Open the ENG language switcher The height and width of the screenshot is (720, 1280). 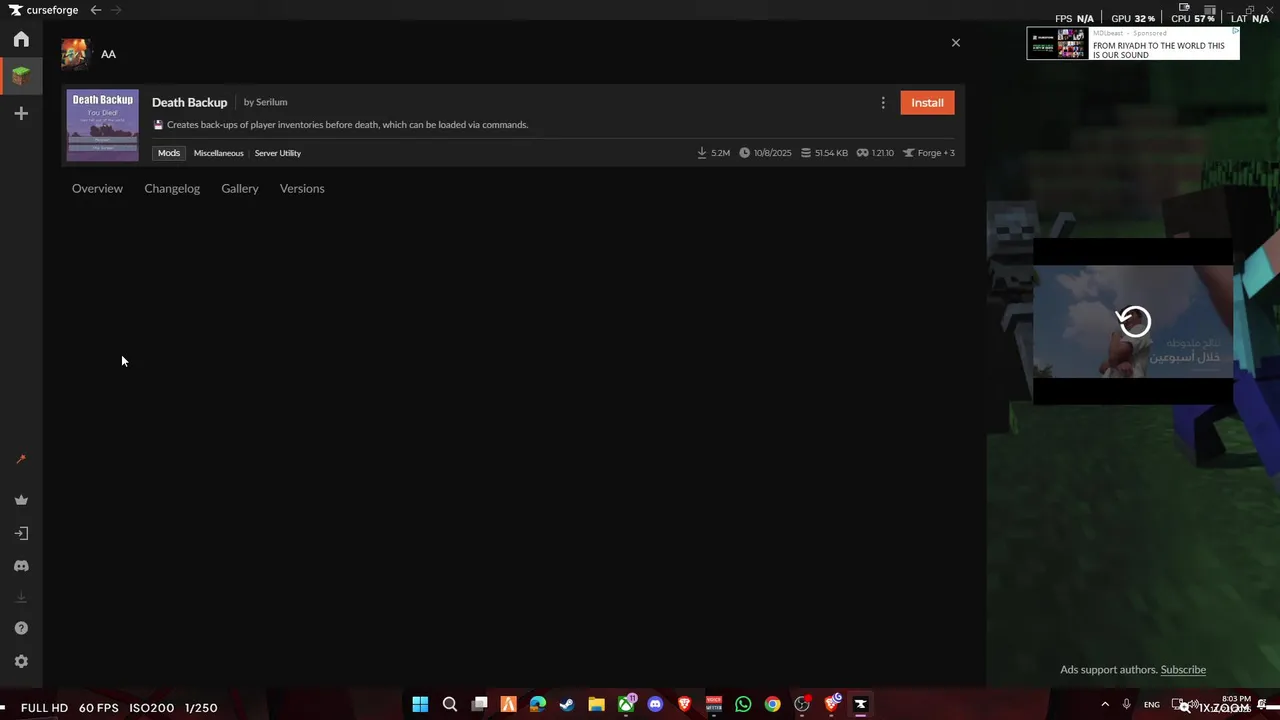[1152, 705]
